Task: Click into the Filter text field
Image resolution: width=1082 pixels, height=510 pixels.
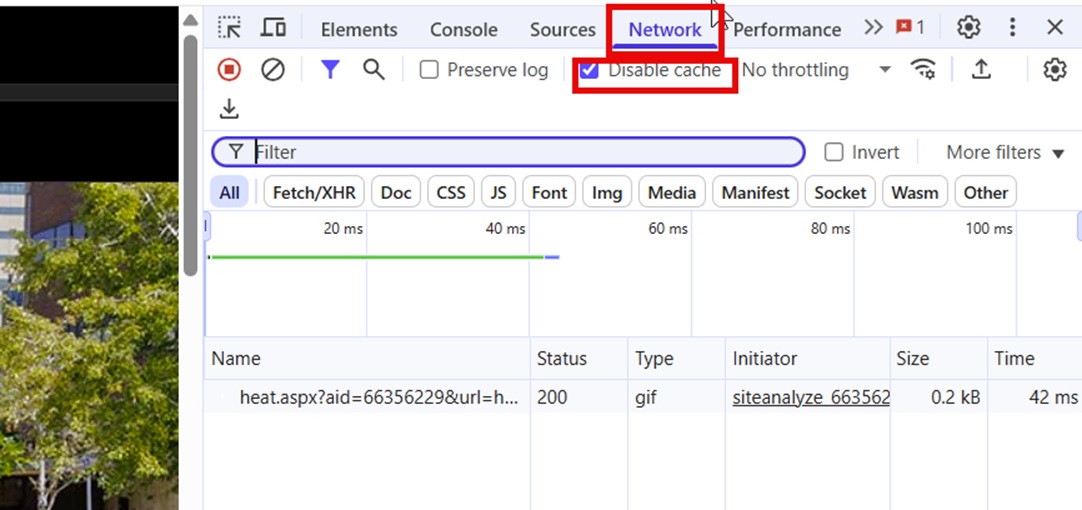Action: click(508, 152)
